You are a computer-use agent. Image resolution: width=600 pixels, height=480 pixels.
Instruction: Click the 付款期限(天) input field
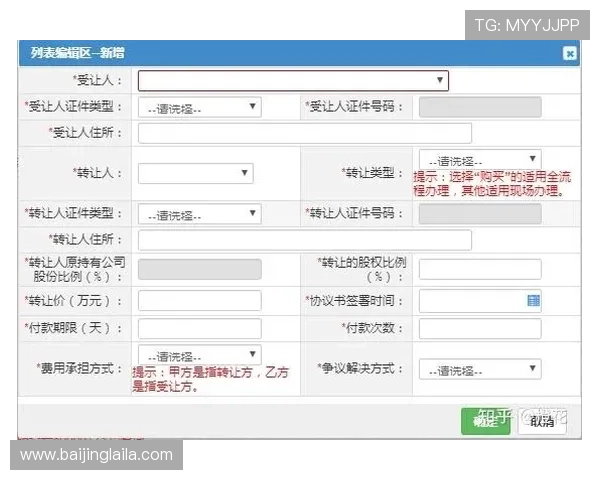[199, 328]
